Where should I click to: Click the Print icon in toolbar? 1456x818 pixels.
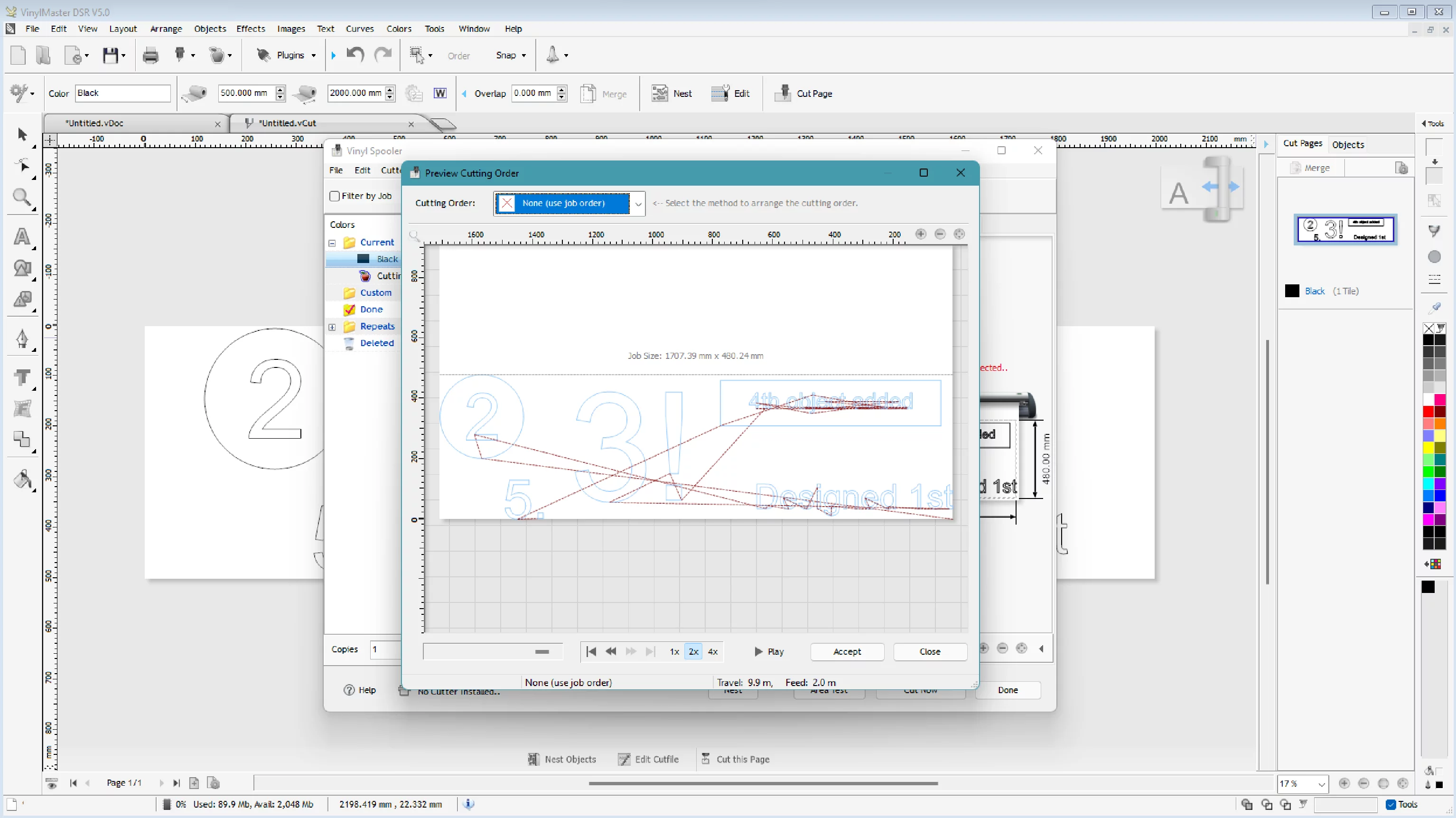pos(150,56)
